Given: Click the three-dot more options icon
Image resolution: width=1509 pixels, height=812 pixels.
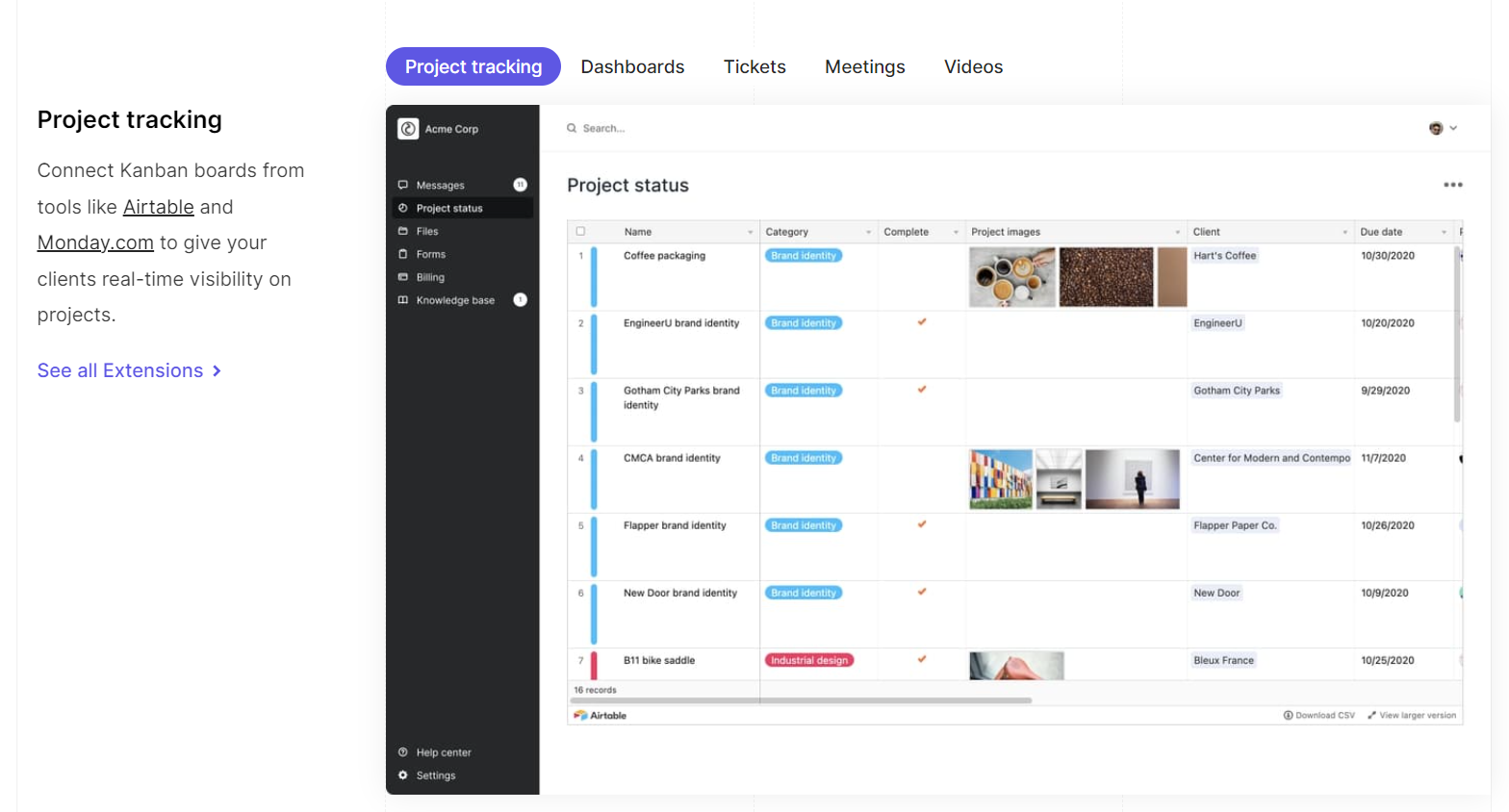Looking at the screenshot, I should point(1452,185).
